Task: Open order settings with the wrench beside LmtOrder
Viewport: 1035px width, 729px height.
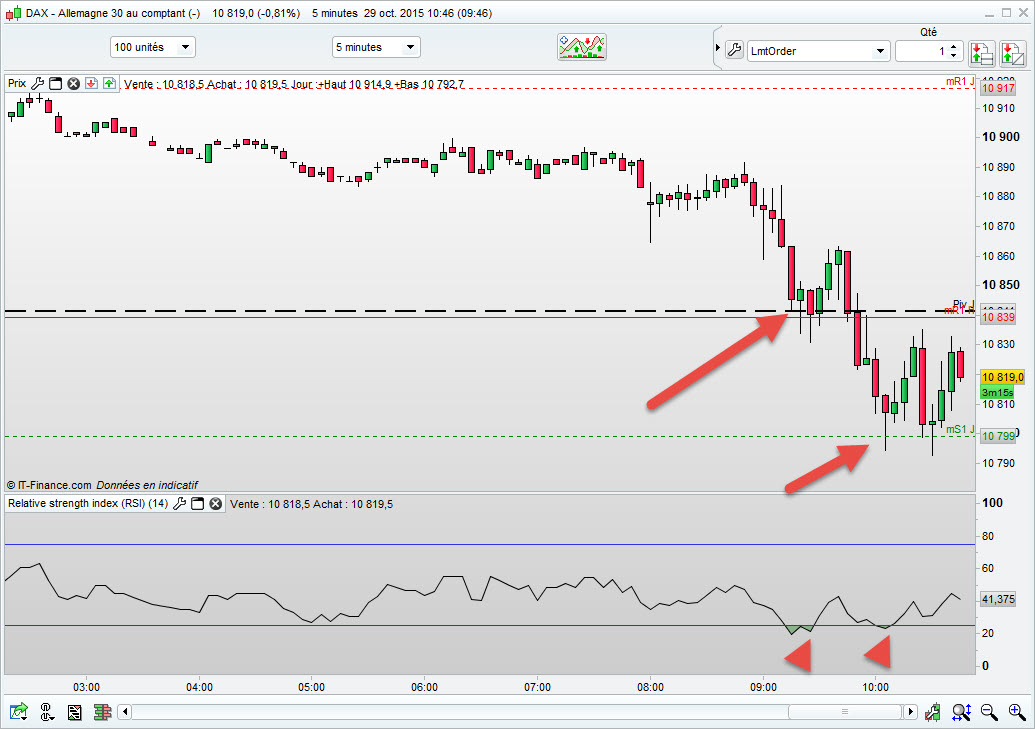Action: pyautogui.click(x=735, y=50)
